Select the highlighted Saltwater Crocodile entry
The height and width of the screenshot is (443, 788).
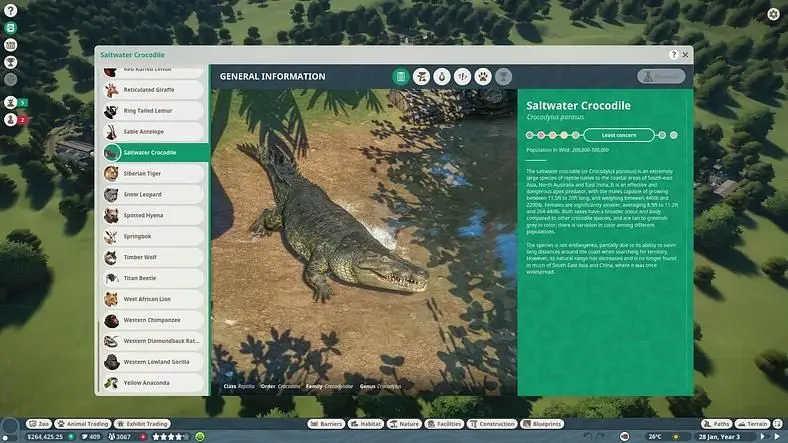(156, 152)
